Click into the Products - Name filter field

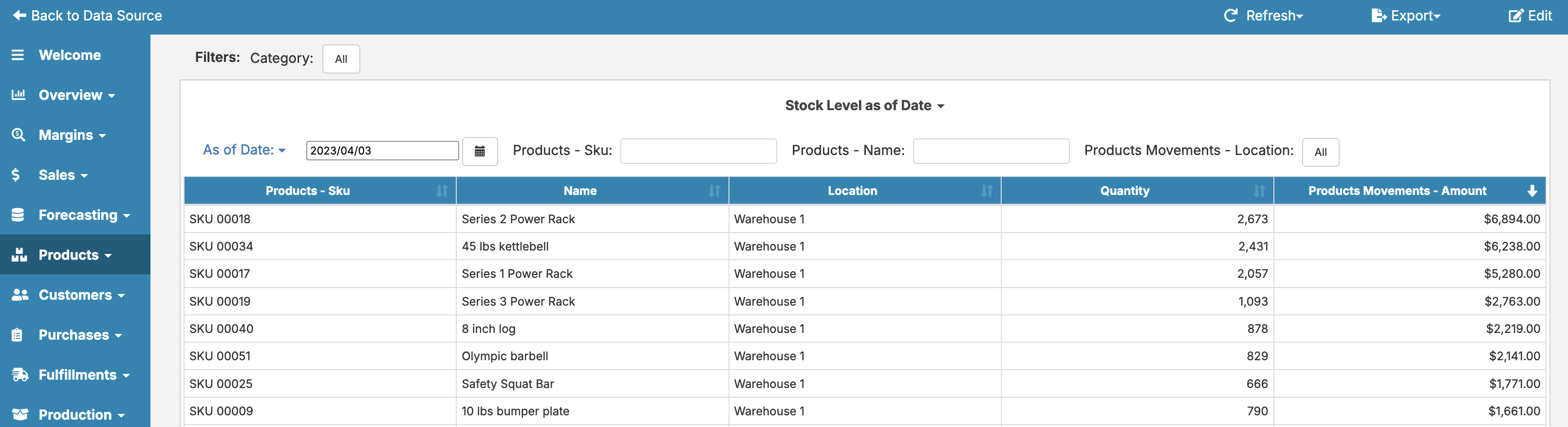point(990,151)
